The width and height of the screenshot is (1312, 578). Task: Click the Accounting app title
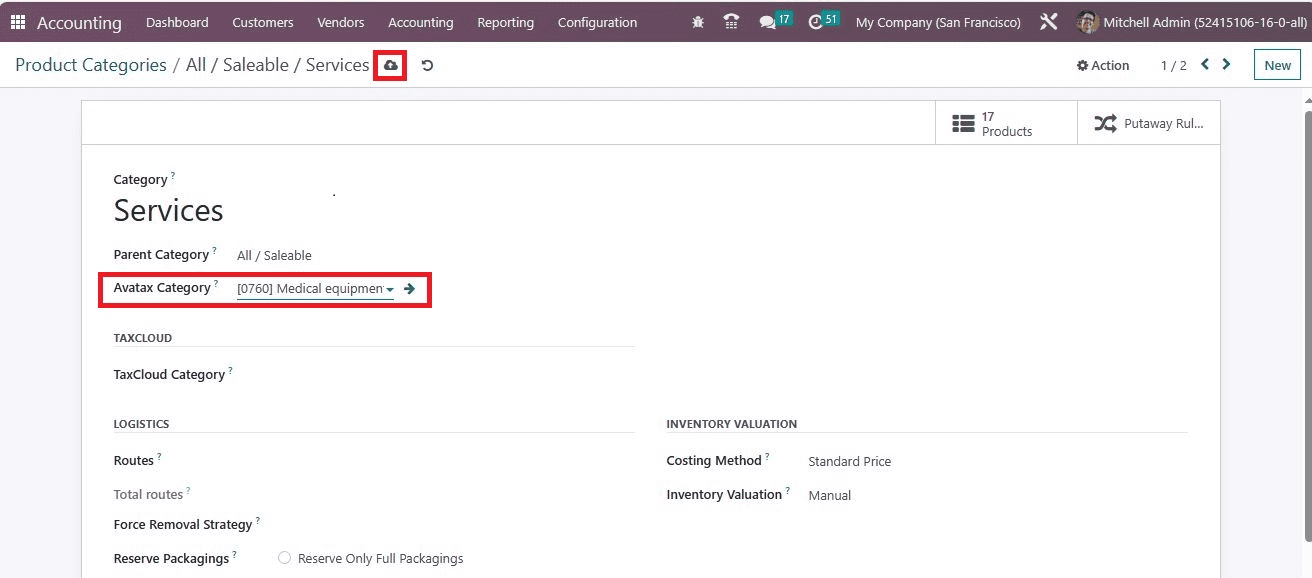(x=79, y=22)
